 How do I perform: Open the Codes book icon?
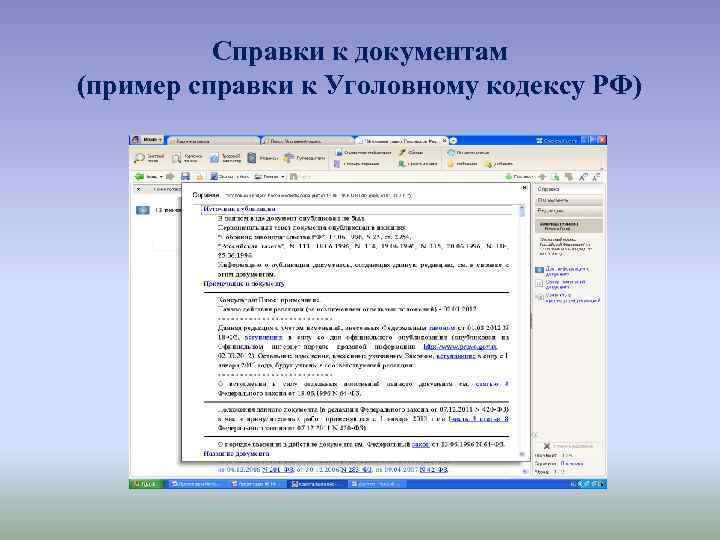coord(252,158)
